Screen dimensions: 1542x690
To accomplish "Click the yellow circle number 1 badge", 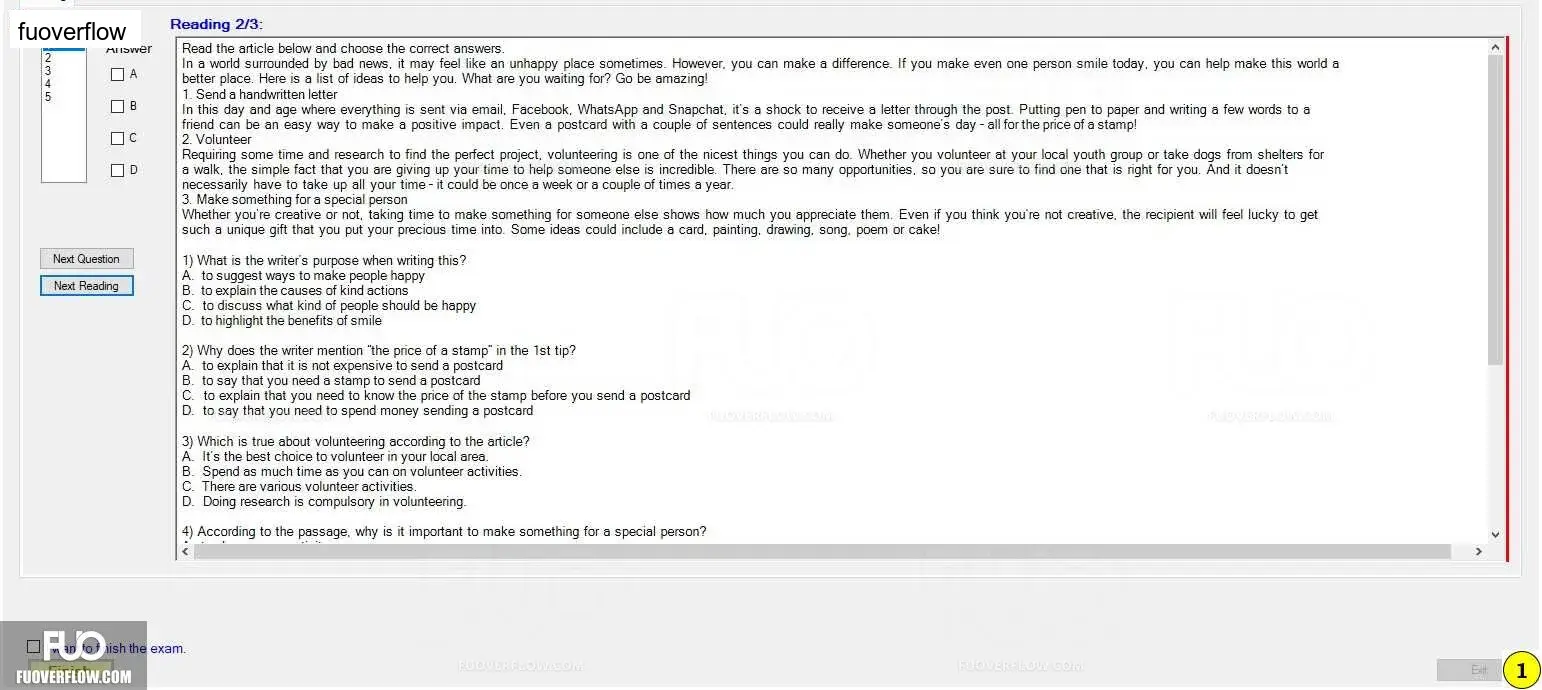I will click(x=1521, y=670).
